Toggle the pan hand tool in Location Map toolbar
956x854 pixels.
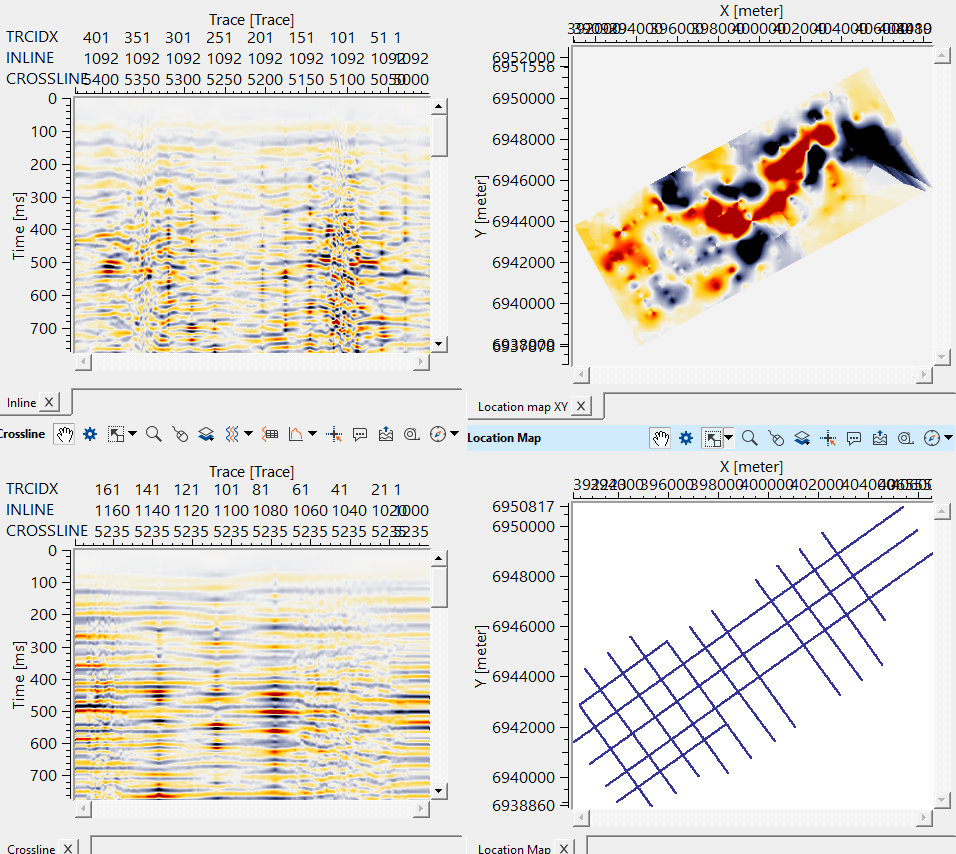[x=660, y=438]
